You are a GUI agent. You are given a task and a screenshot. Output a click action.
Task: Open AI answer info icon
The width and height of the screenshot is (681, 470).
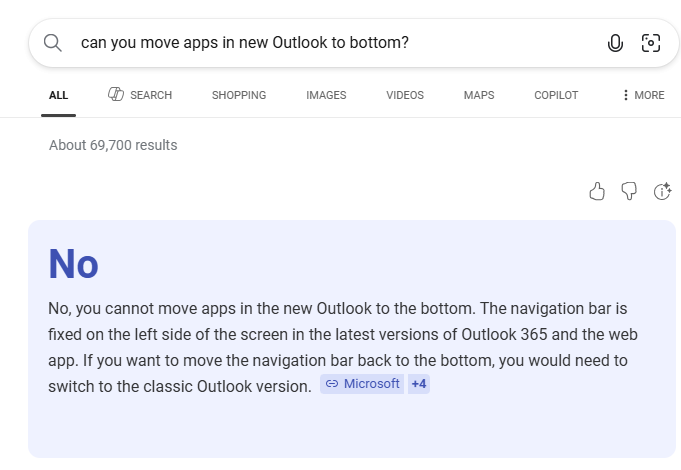pos(662,191)
